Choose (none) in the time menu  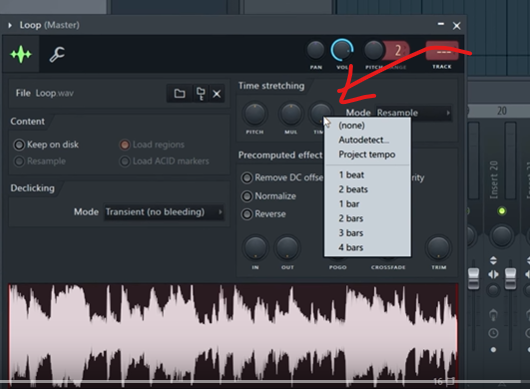pyautogui.click(x=367, y=126)
